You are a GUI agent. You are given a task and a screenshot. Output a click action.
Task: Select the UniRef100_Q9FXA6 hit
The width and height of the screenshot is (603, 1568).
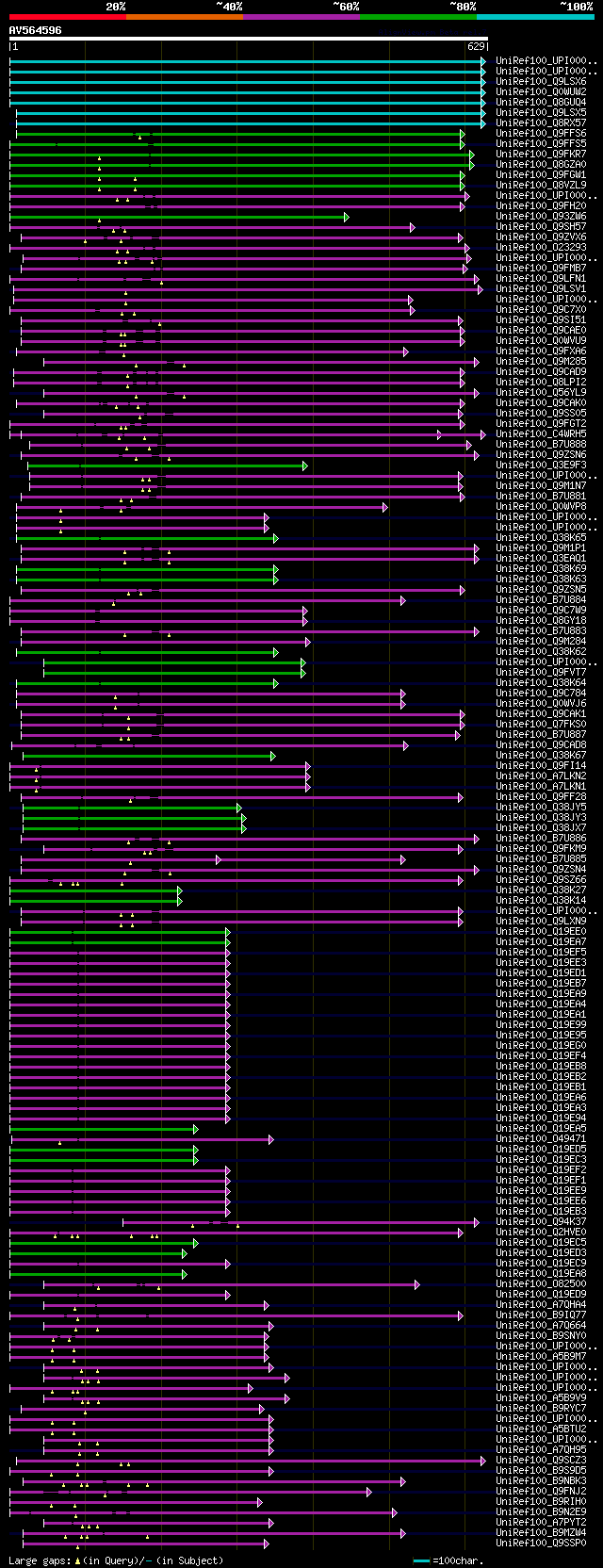click(541, 351)
